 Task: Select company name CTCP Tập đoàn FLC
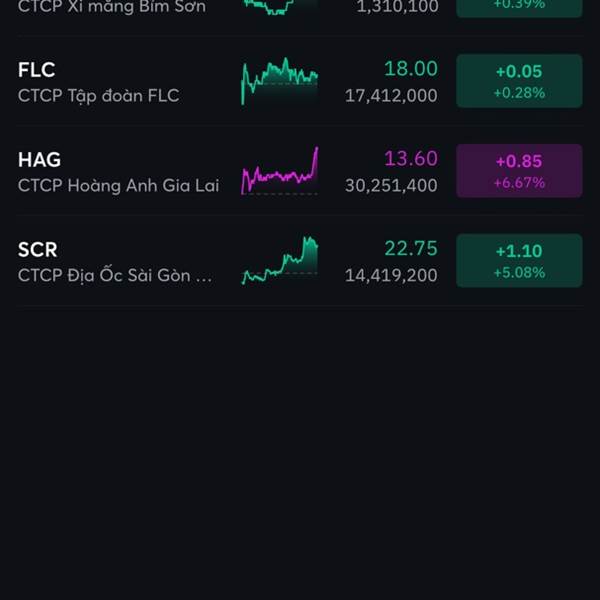98,96
